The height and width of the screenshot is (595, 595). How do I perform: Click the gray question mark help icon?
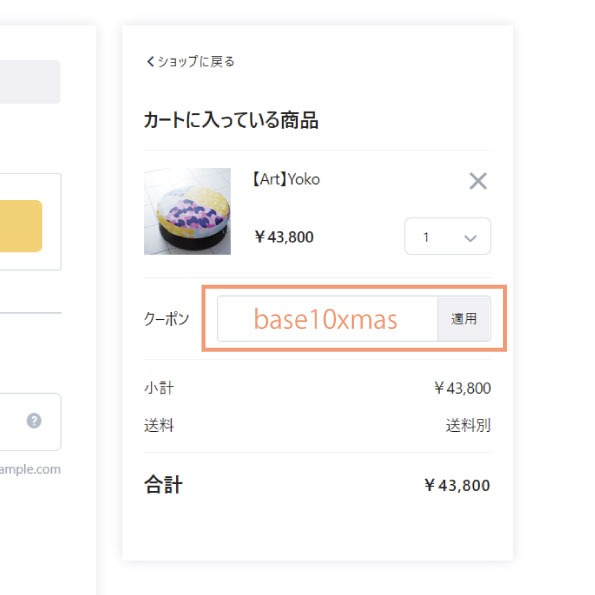tap(34, 420)
